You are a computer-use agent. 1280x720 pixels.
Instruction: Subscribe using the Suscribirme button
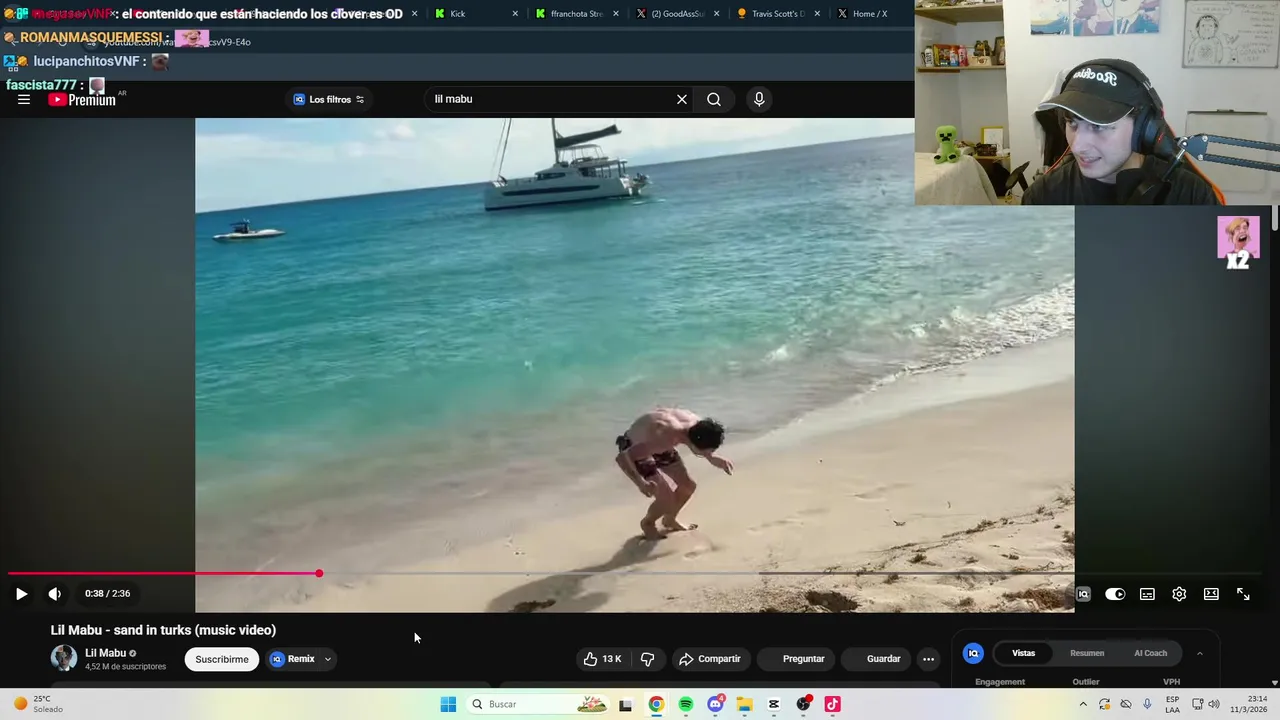click(x=222, y=659)
